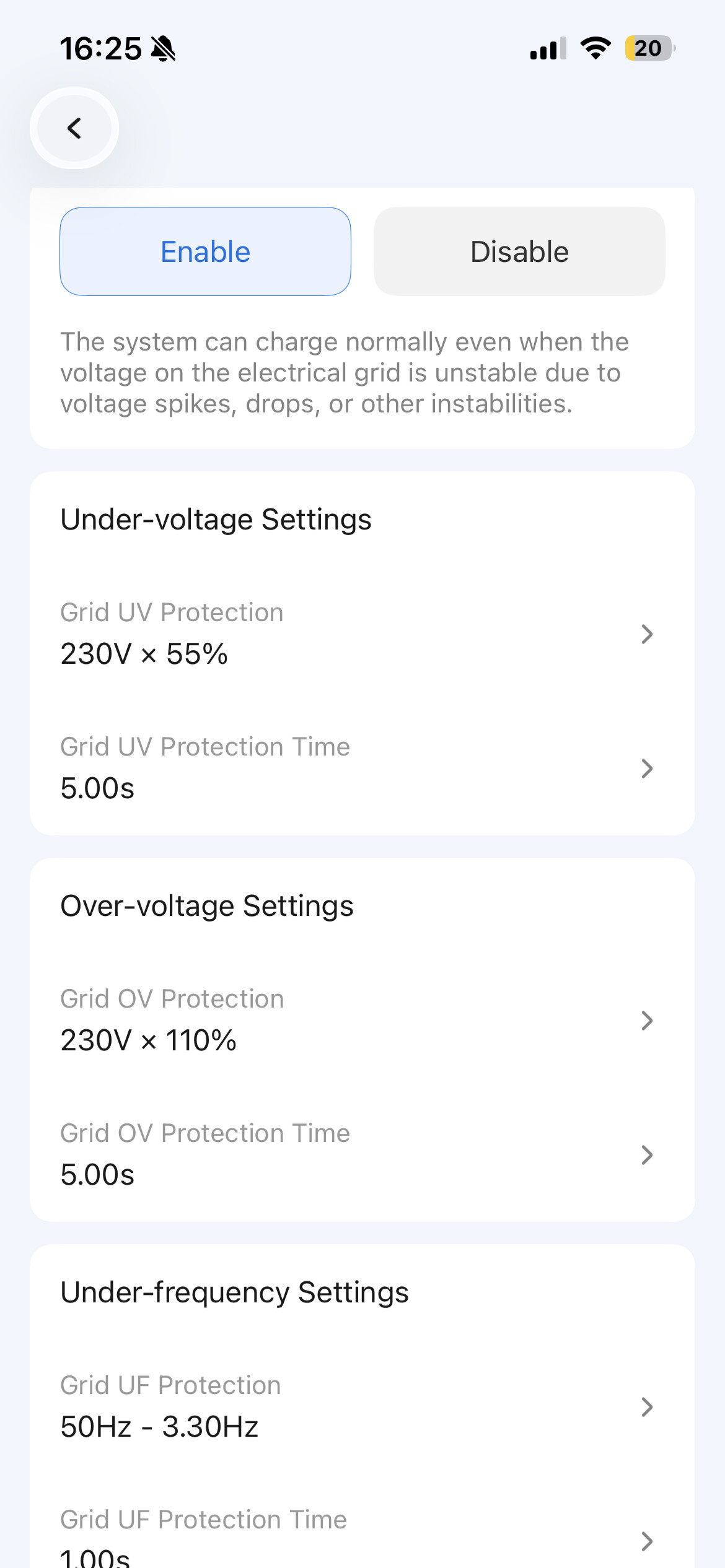Select the Disable option

point(519,251)
